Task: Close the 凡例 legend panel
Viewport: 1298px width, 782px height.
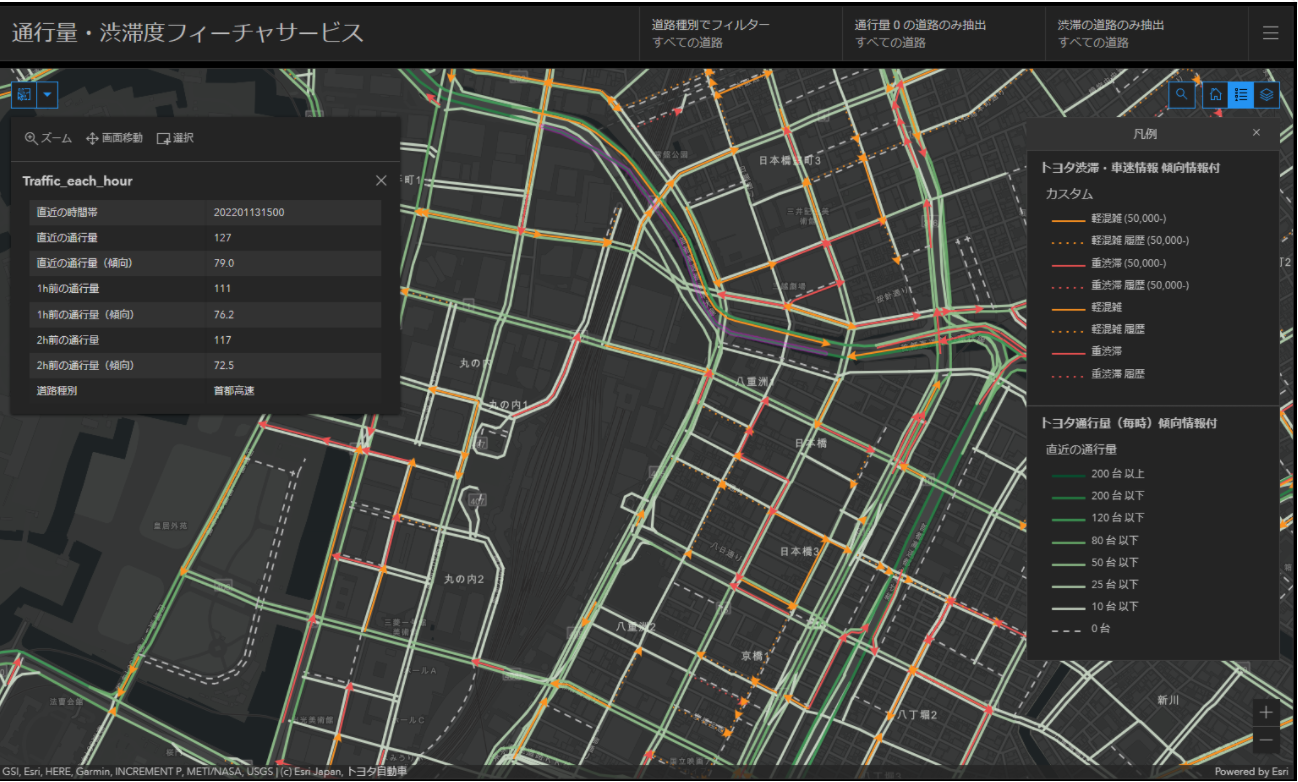Action: pyautogui.click(x=1256, y=133)
